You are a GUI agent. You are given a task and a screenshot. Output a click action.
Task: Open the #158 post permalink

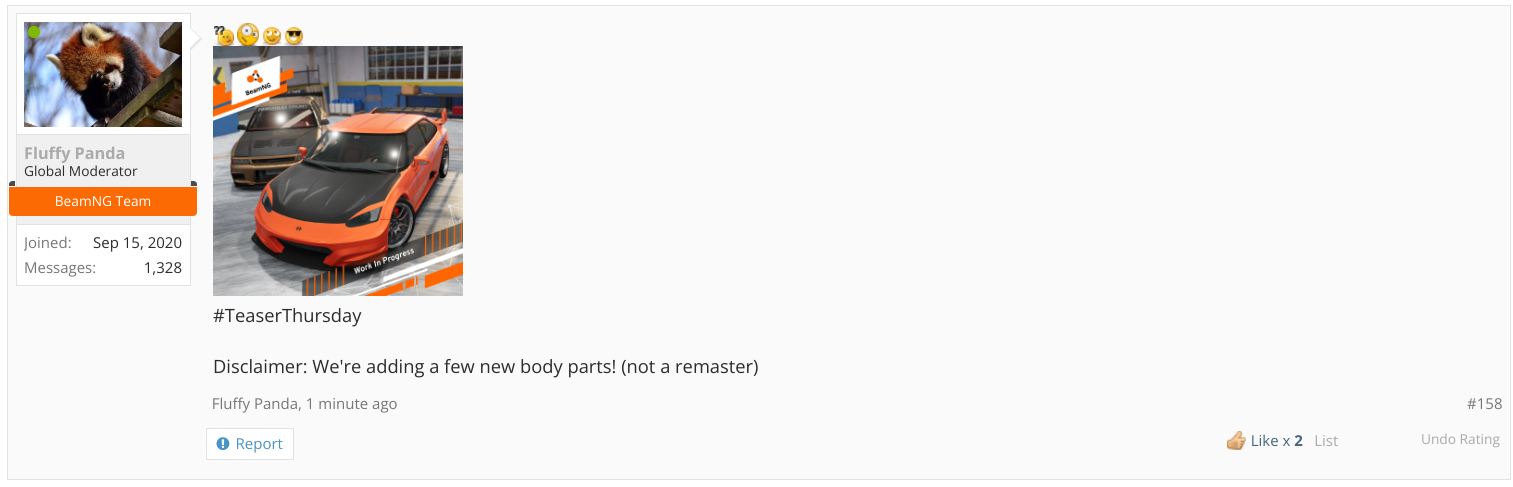1484,404
